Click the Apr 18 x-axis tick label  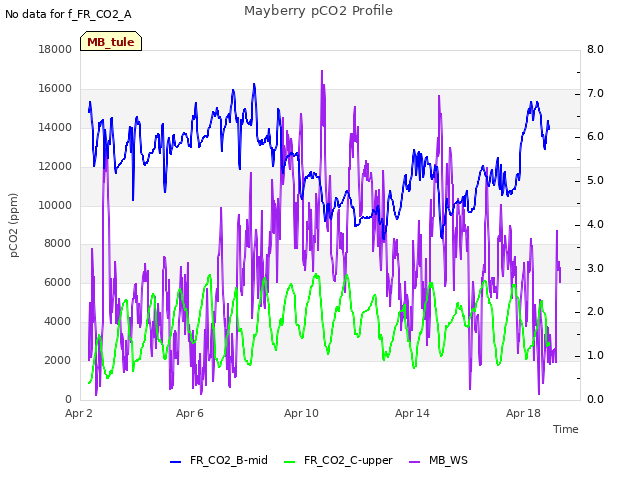coord(523,413)
